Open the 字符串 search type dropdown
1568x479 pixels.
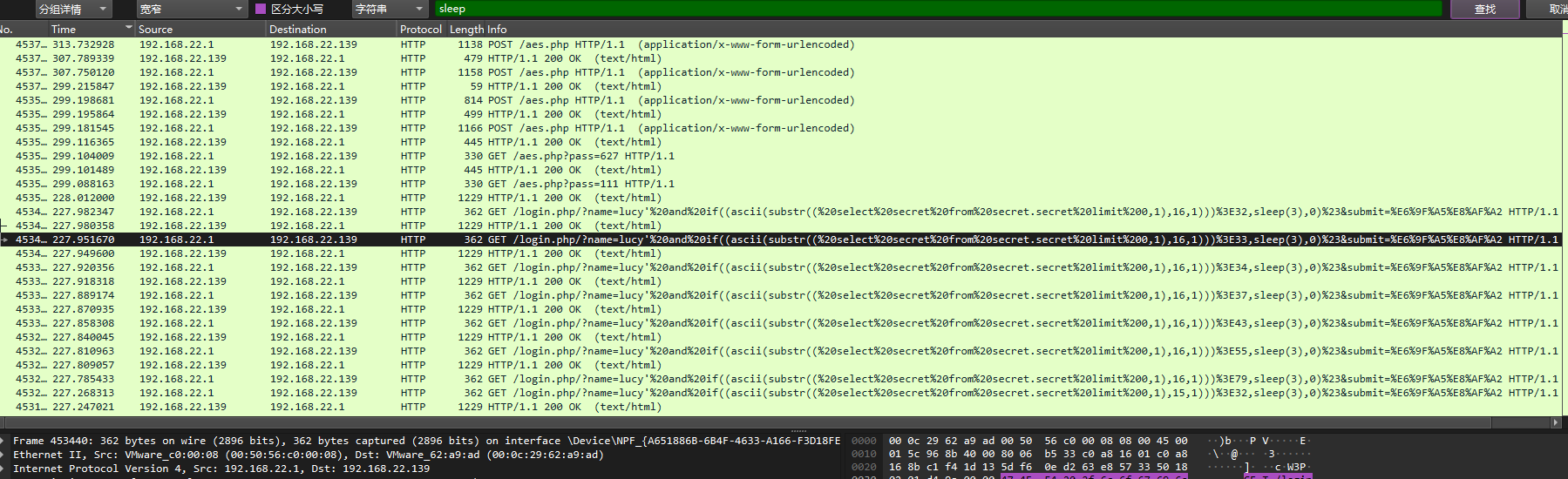tap(389, 10)
